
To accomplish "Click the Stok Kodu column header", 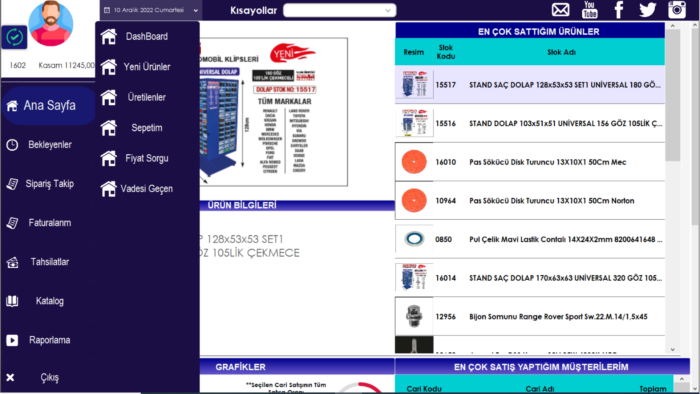I will coord(446,52).
